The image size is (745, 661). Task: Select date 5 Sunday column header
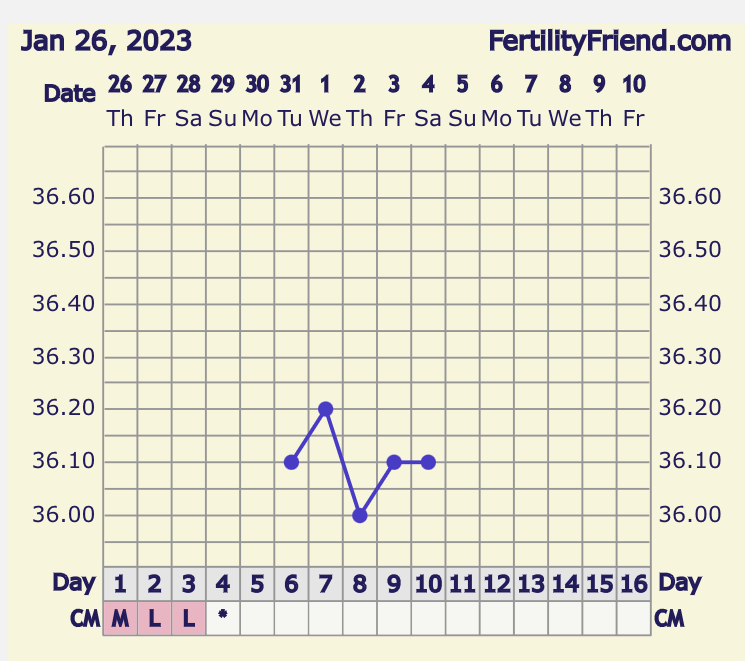[x=462, y=100]
